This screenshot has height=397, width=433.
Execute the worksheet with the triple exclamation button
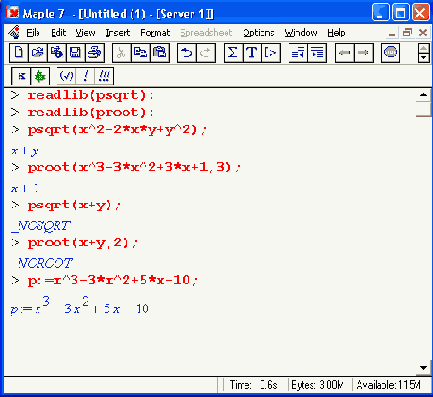pyautogui.click(x=104, y=76)
